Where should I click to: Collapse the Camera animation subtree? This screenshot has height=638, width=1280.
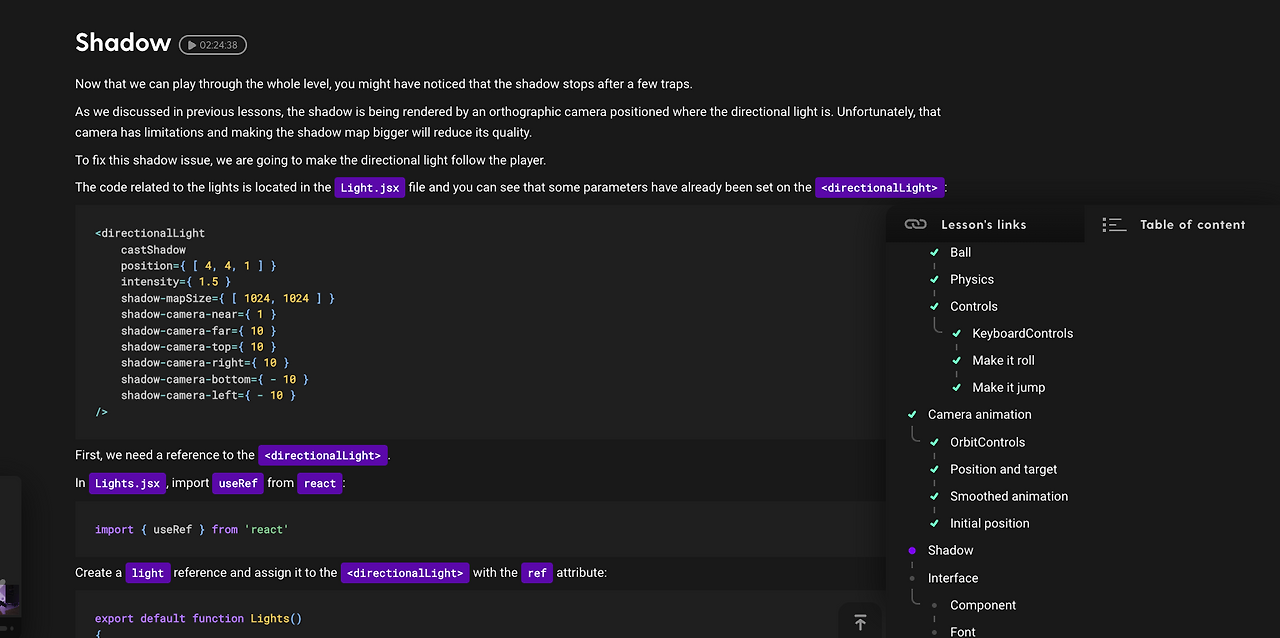coord(979,414)
